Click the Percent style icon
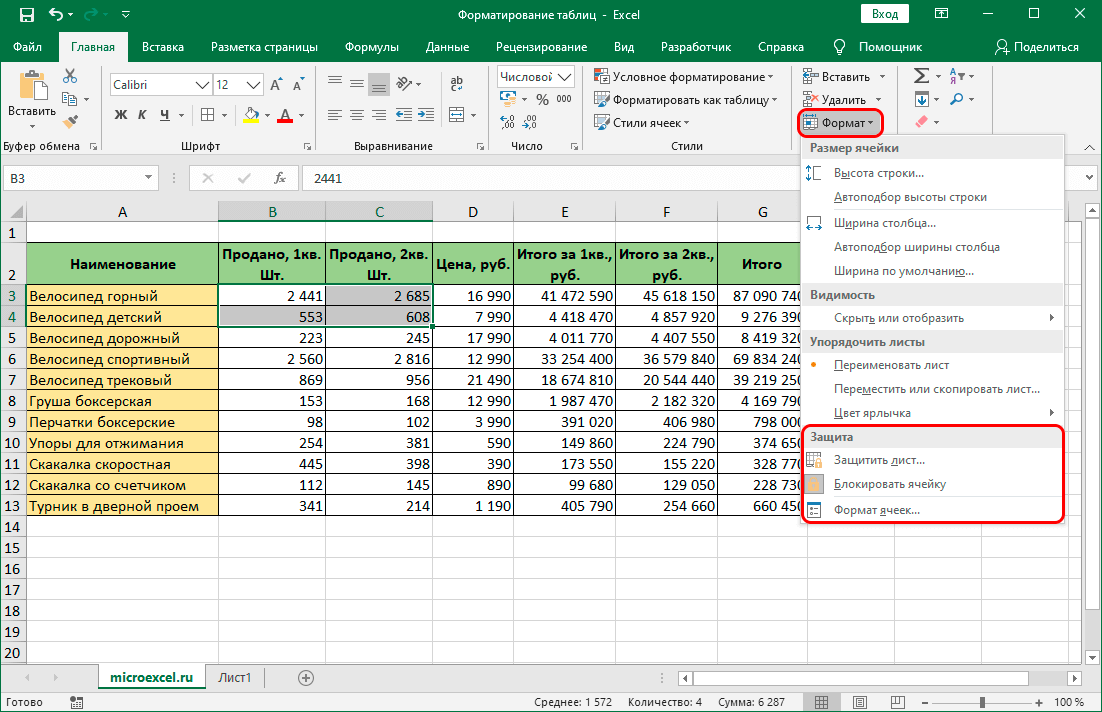This screenshot has width=1102, height=712. pos(541,99)
